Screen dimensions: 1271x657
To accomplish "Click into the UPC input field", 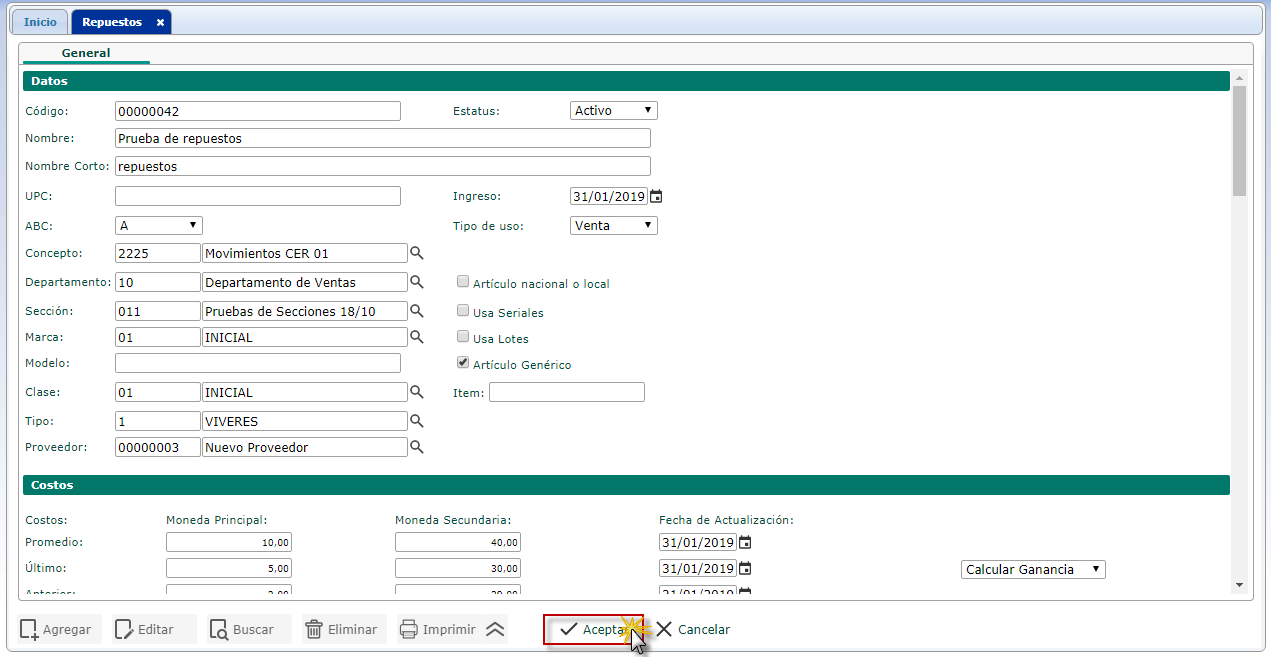I will point(257,196).
